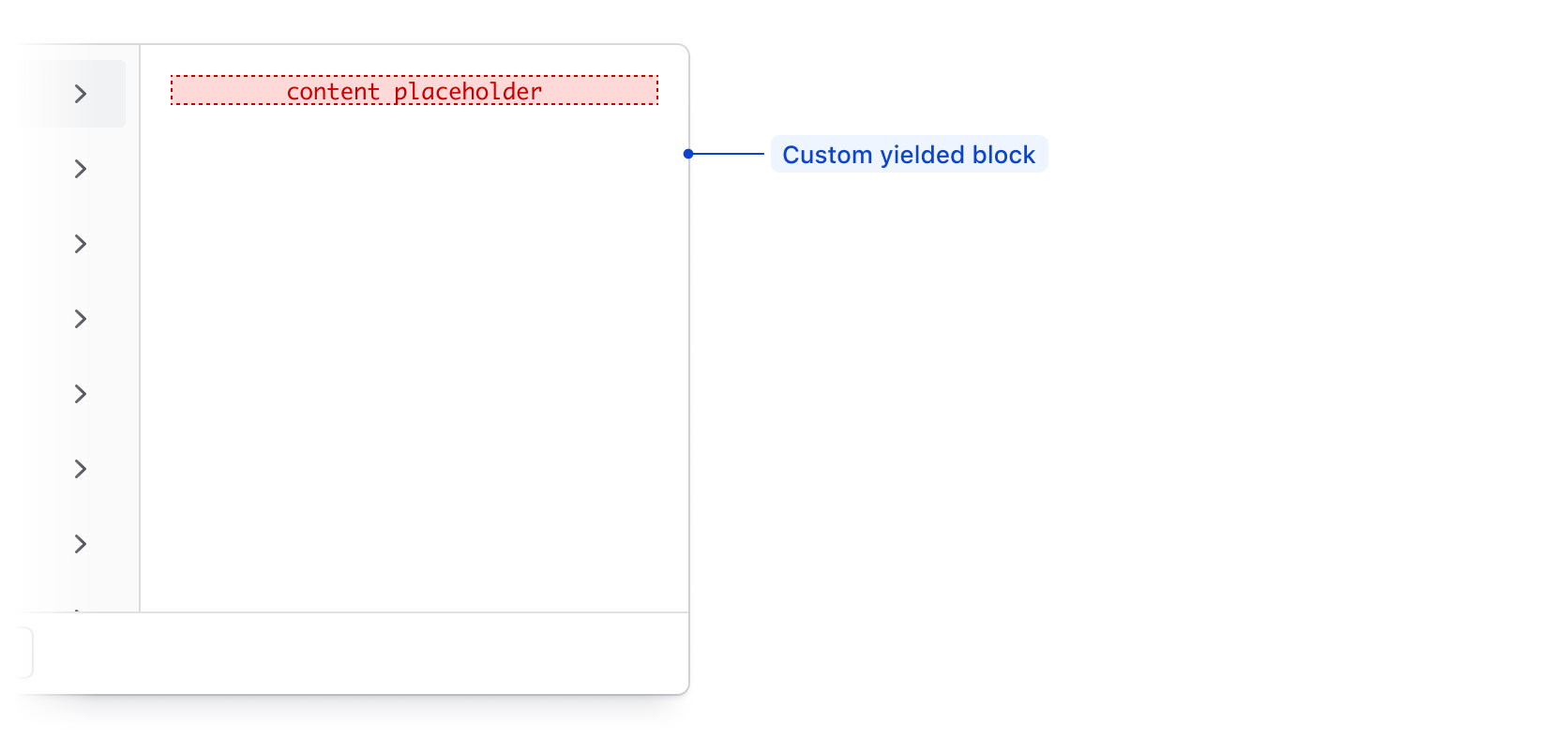Expand the sixth sidebar chevron
This screenshot has width=1568, height=739.
pos(81,469)
